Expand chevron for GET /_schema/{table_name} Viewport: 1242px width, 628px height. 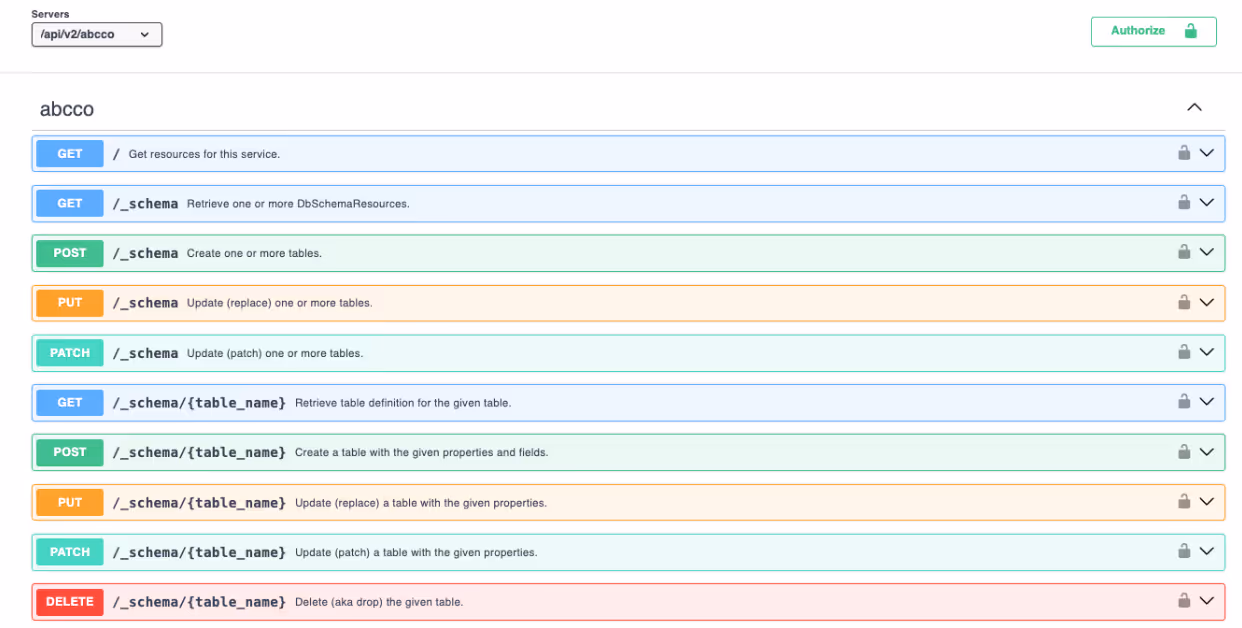point(1207,402)
